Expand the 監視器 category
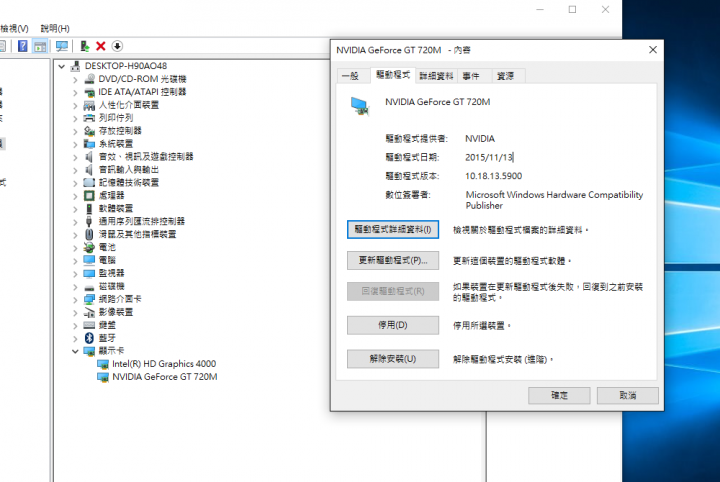Image resolution: width=720 pixels, height=482 pixels. (x=75, y=274)
